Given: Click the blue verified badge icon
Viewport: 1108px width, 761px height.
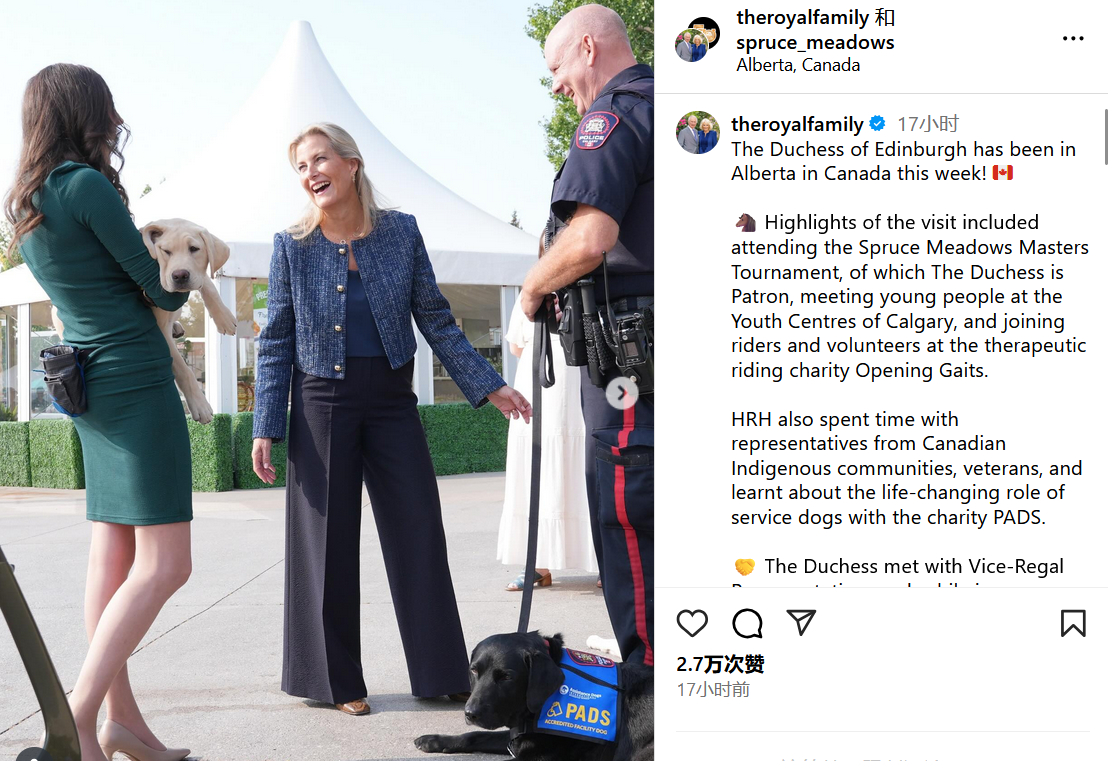Looking at the screenshot, I should (x=877, y=124).
